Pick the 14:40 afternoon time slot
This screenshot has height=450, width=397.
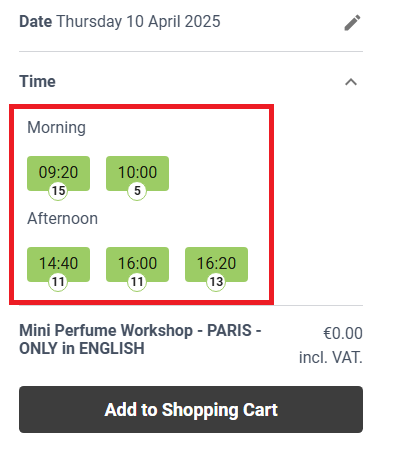58,264
